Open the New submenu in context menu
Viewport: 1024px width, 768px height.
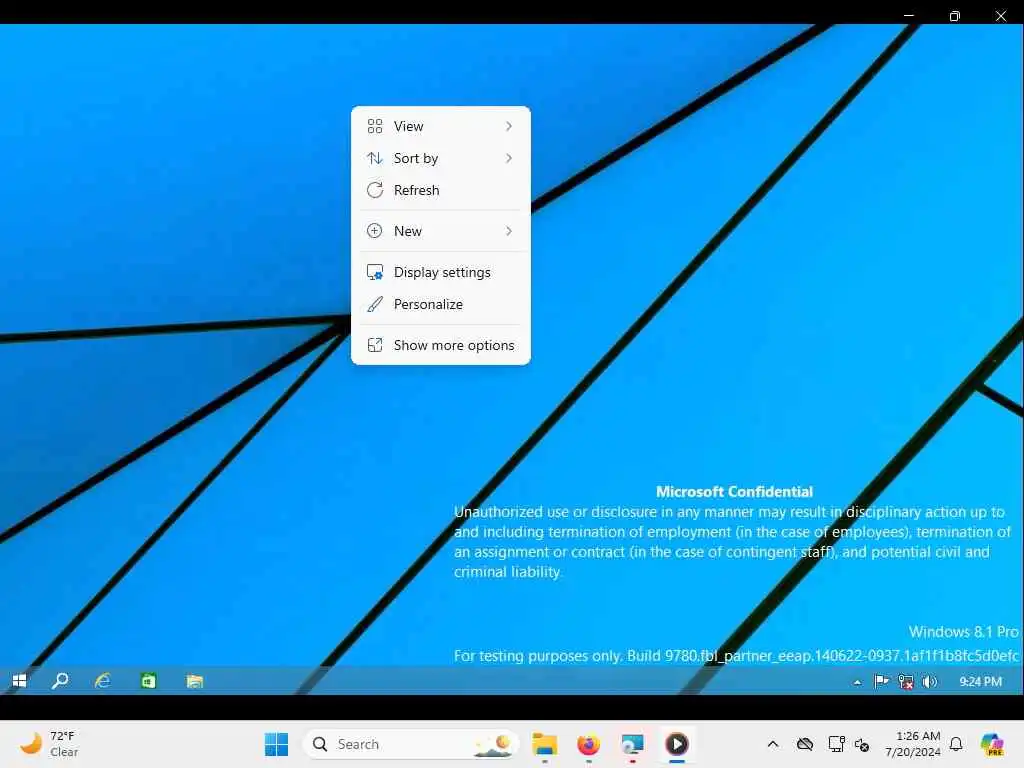pos(440,231)
